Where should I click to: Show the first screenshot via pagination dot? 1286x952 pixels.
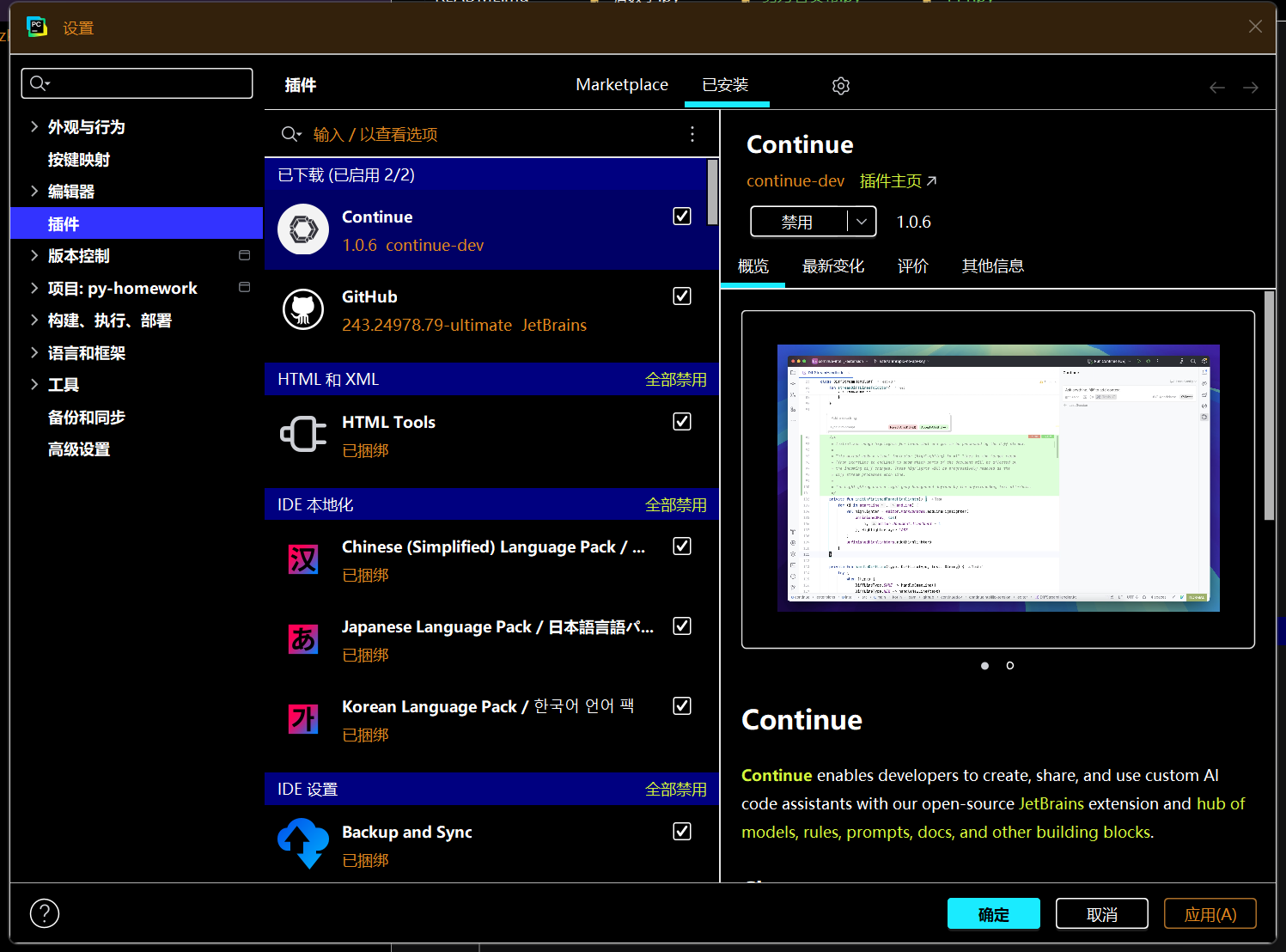(984, 666)
